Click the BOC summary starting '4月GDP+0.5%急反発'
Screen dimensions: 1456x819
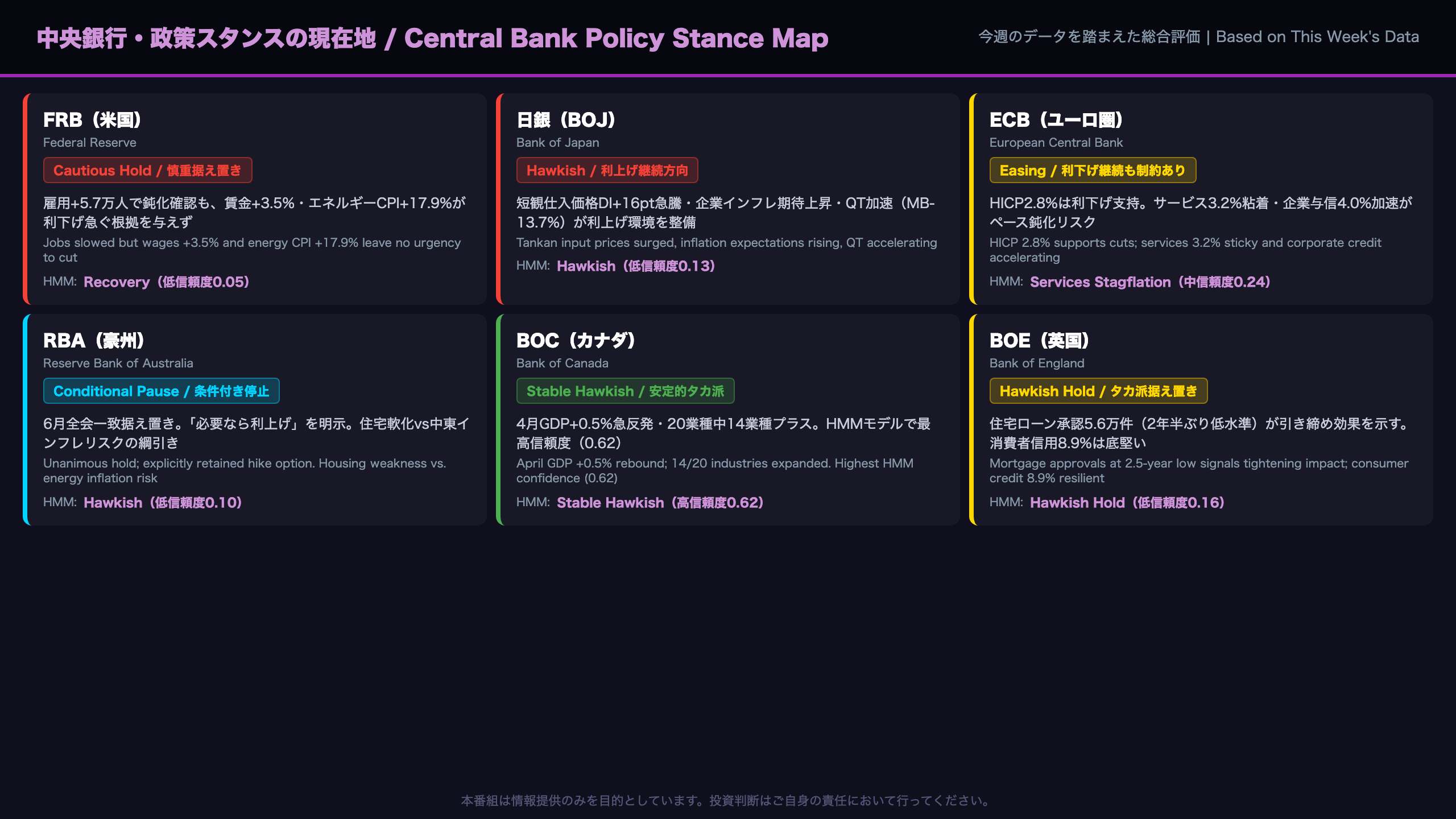(x=723, y=433)
